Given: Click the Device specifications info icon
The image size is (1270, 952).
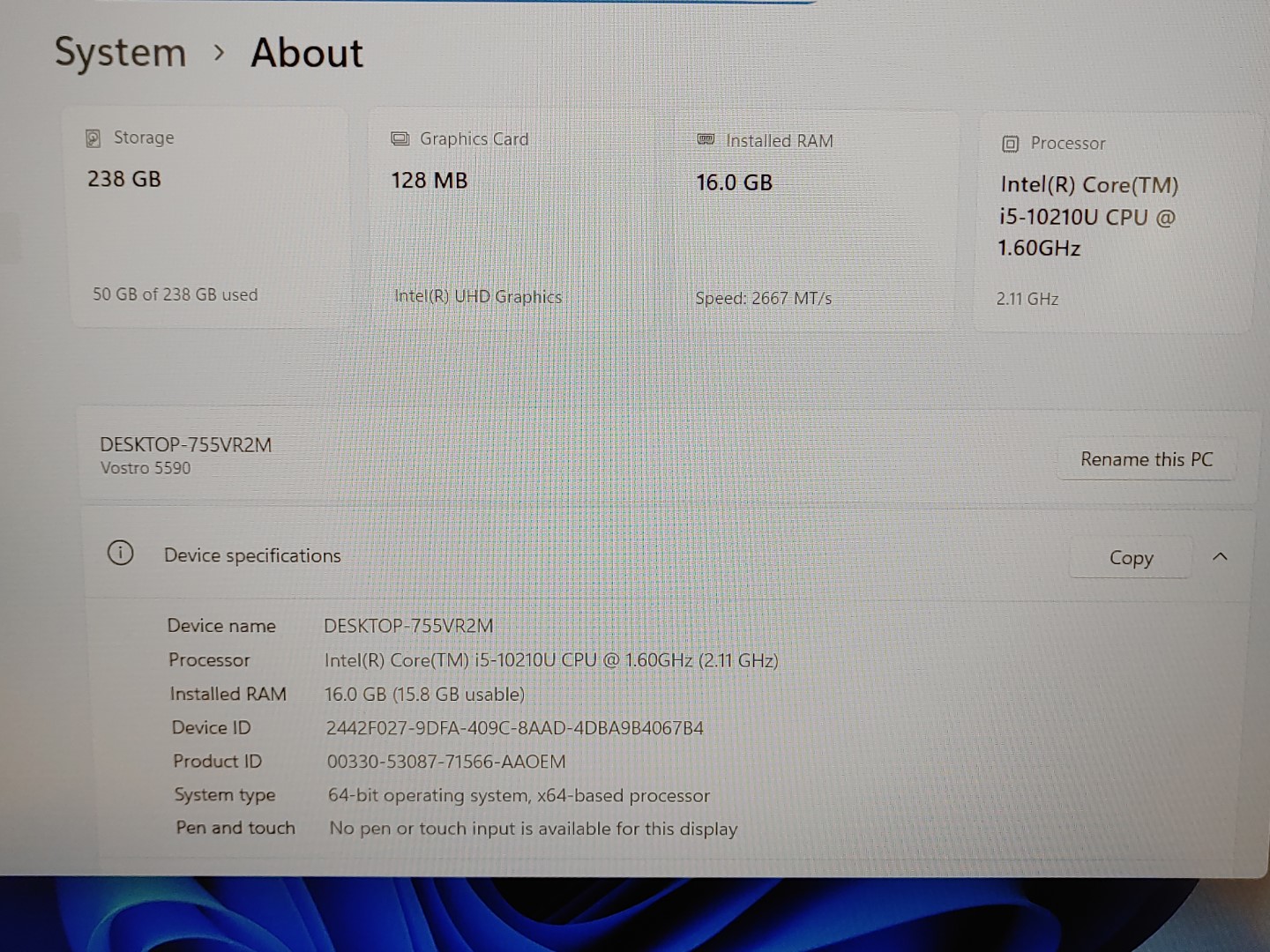Looking at the screenshot, I should [x=120, y=553].
